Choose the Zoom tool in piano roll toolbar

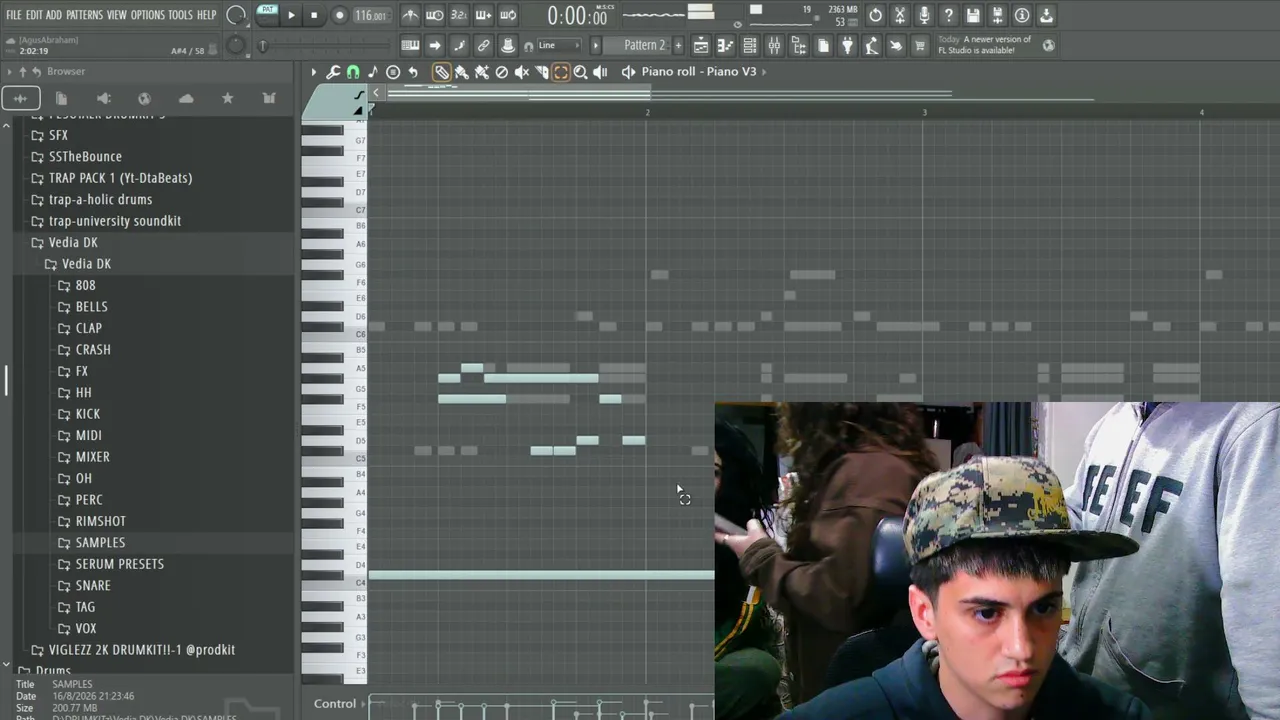click(x=580, y=72)
